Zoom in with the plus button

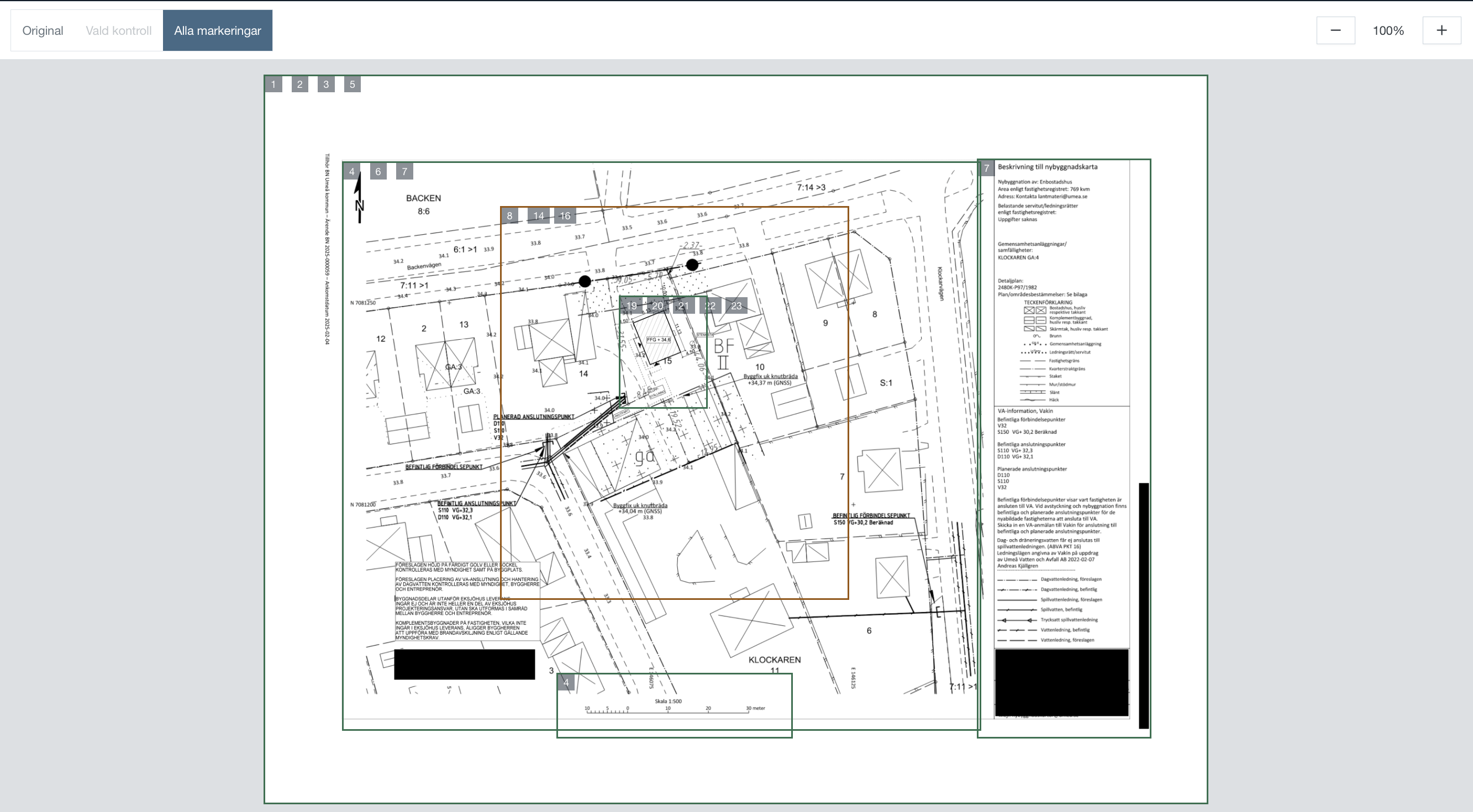[x=1442, y=30]
